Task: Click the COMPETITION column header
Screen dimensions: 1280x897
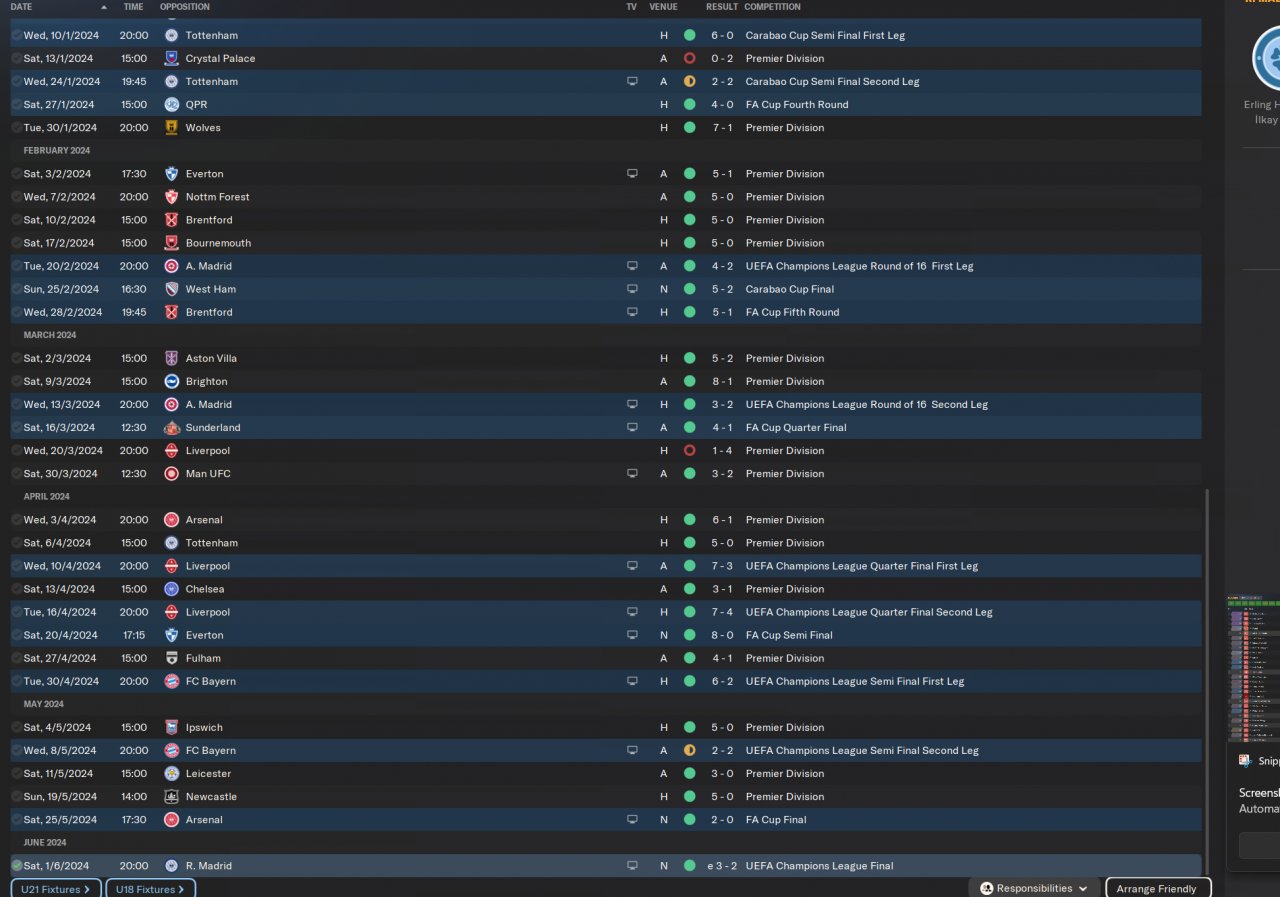Action: [x=772, y=7]
